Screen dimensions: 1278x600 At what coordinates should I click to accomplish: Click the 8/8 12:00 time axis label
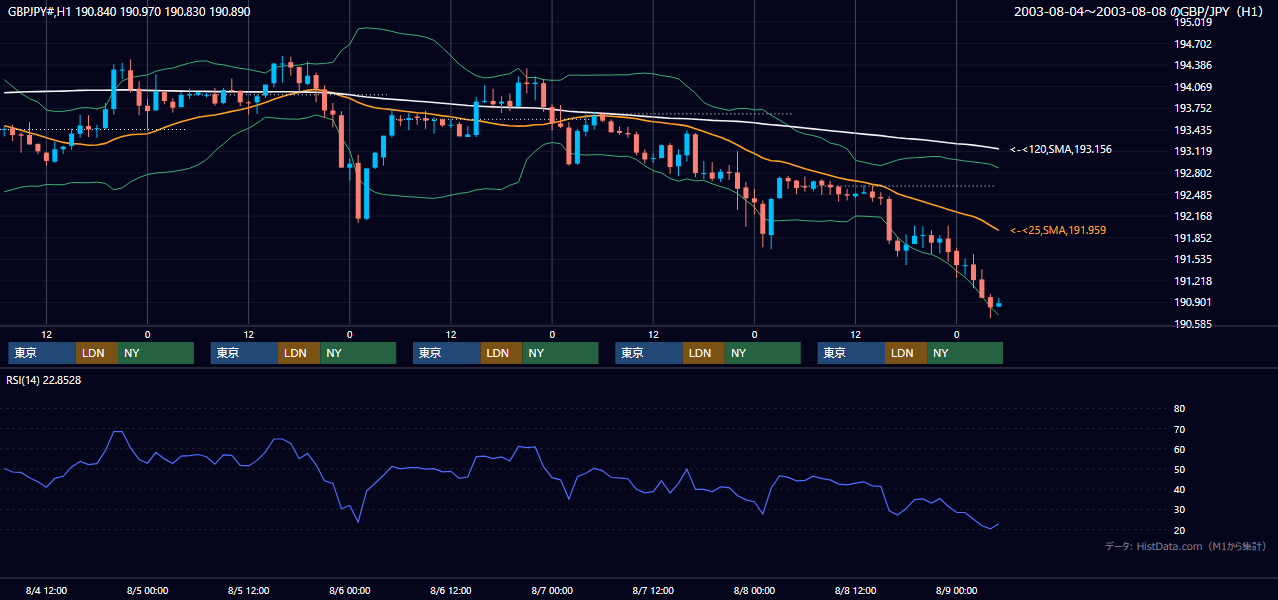[856, 591]
